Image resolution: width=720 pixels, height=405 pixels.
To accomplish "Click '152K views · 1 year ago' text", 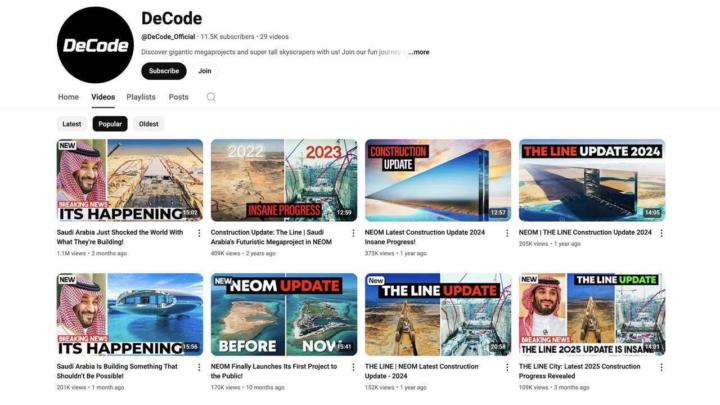I will 396,387.
